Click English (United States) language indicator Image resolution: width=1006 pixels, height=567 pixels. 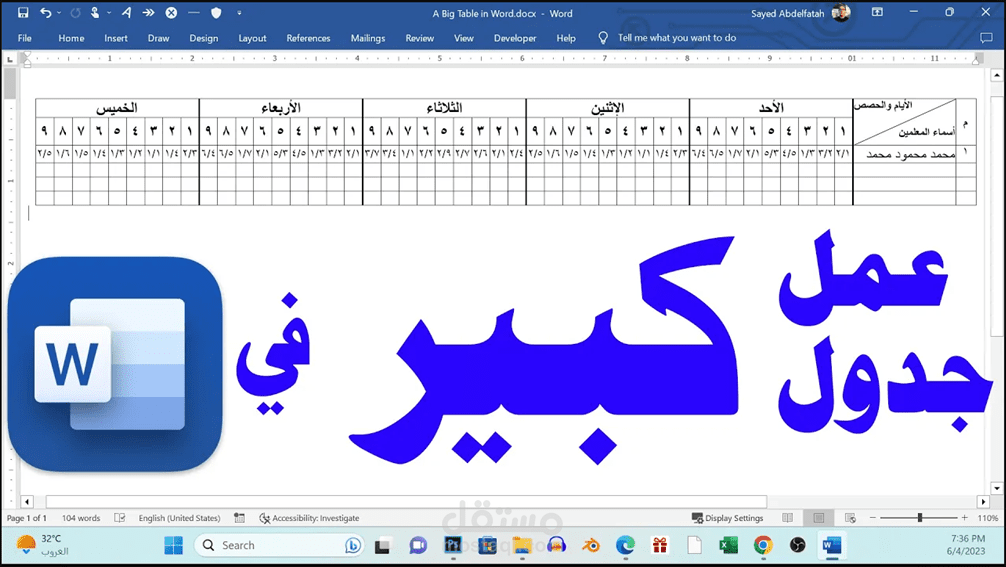(179, 518)
